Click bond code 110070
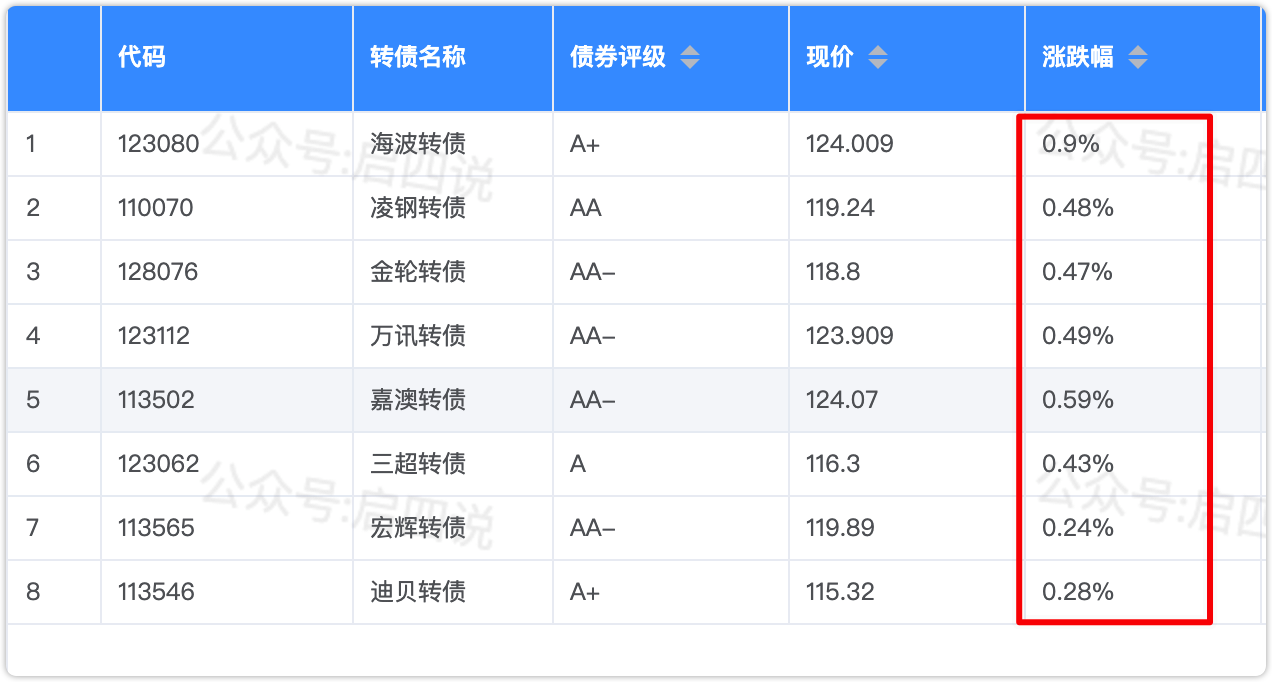The height and width of the screenshot is (682, 1272). coord(155,208)
